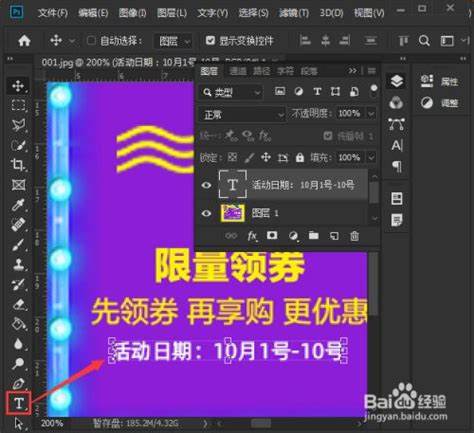Screen dimensions: 474x433
Task: Toggle lock all padlock icon
Action: point(300,157)
